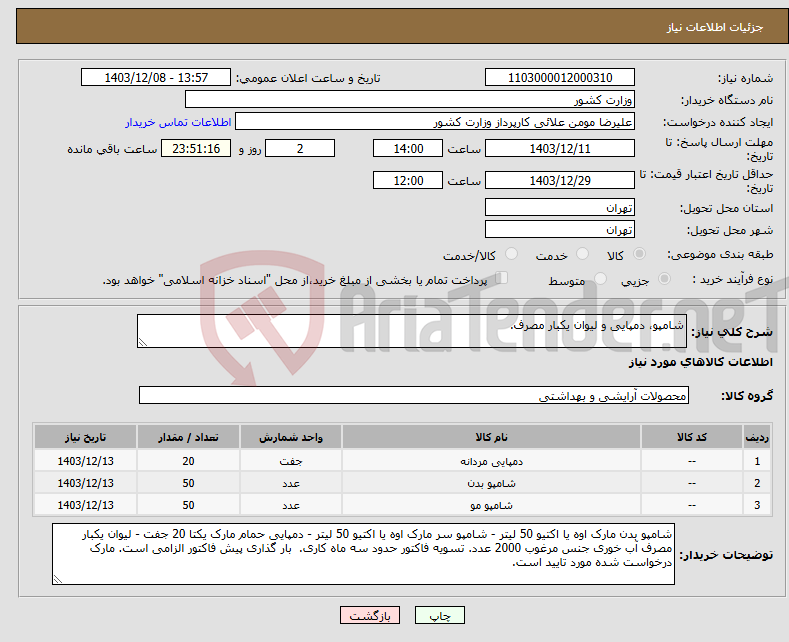The width and height of the screenshot is (789, 642).
Task: Click the announcement date field 1403/12/08 - 13:57
Action: [x=155, y=77]
